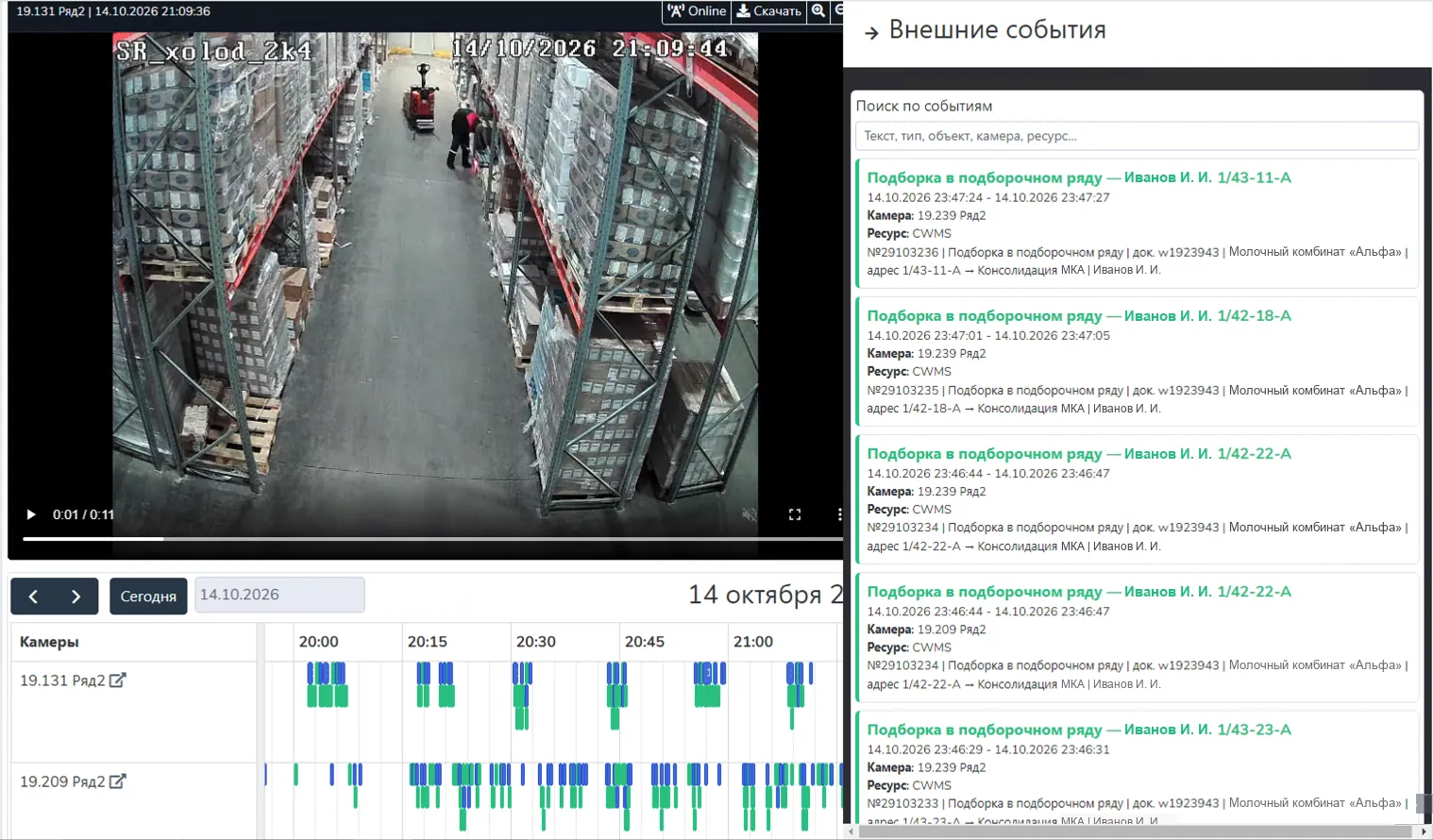Open camera 19.131 Ряд2 external link icon
1433x840 pixels.
118,680
